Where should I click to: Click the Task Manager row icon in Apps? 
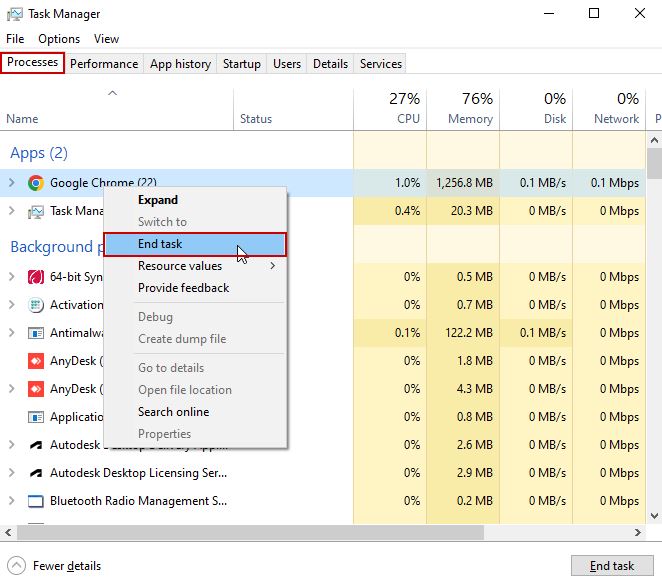tap(36, 211)
